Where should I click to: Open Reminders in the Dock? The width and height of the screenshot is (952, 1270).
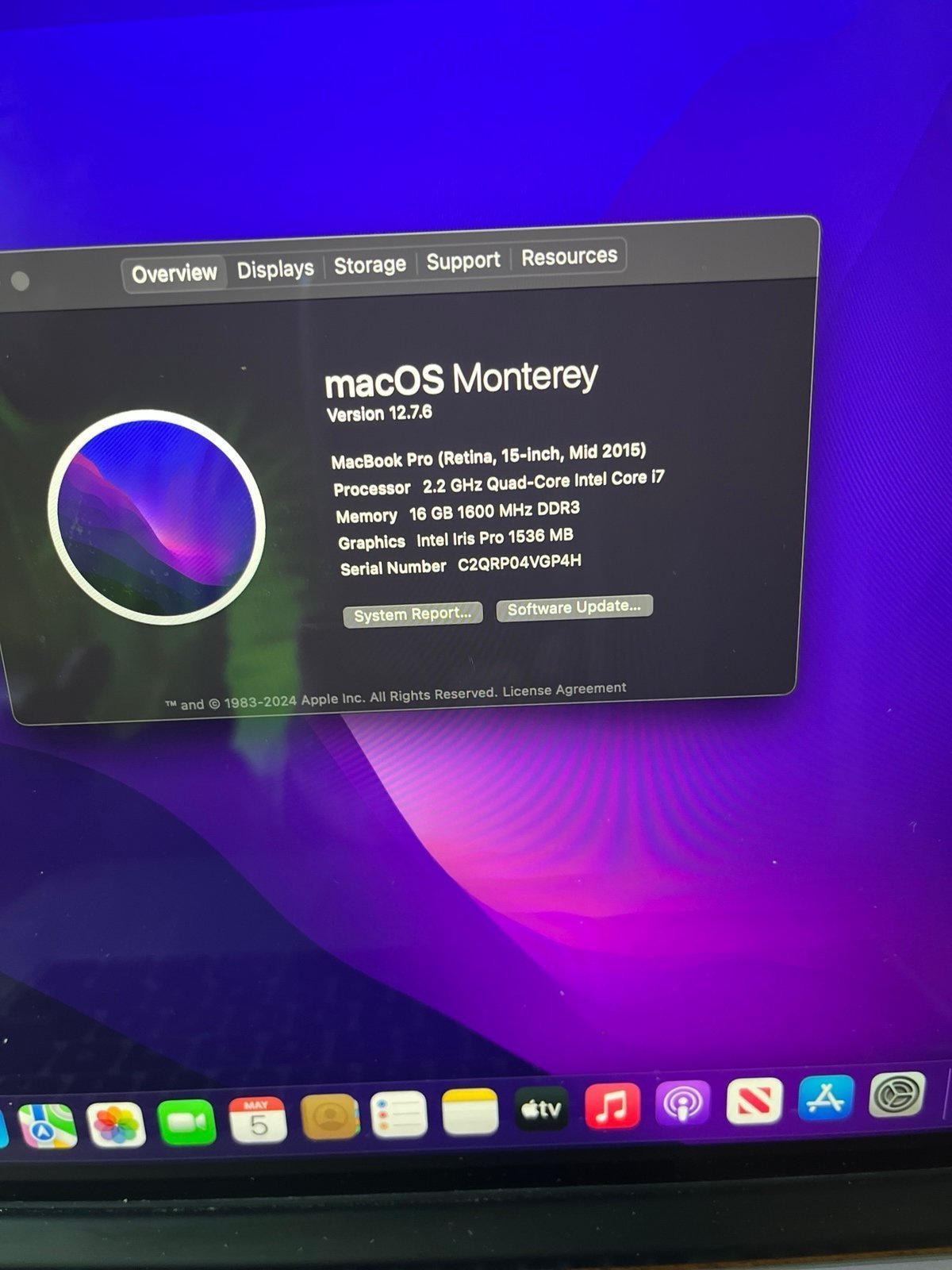tap(399, 1114)
